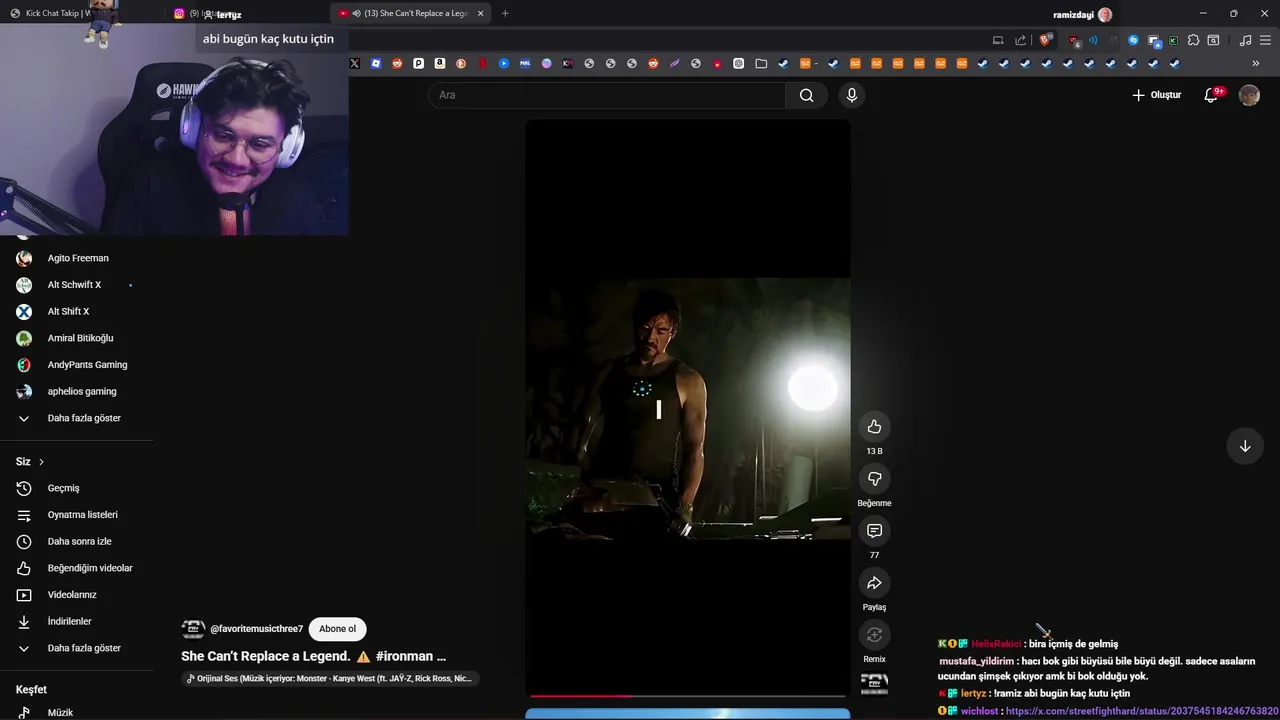
Task: Open Daha sonra izle watch later
Action: pos(77,541)
